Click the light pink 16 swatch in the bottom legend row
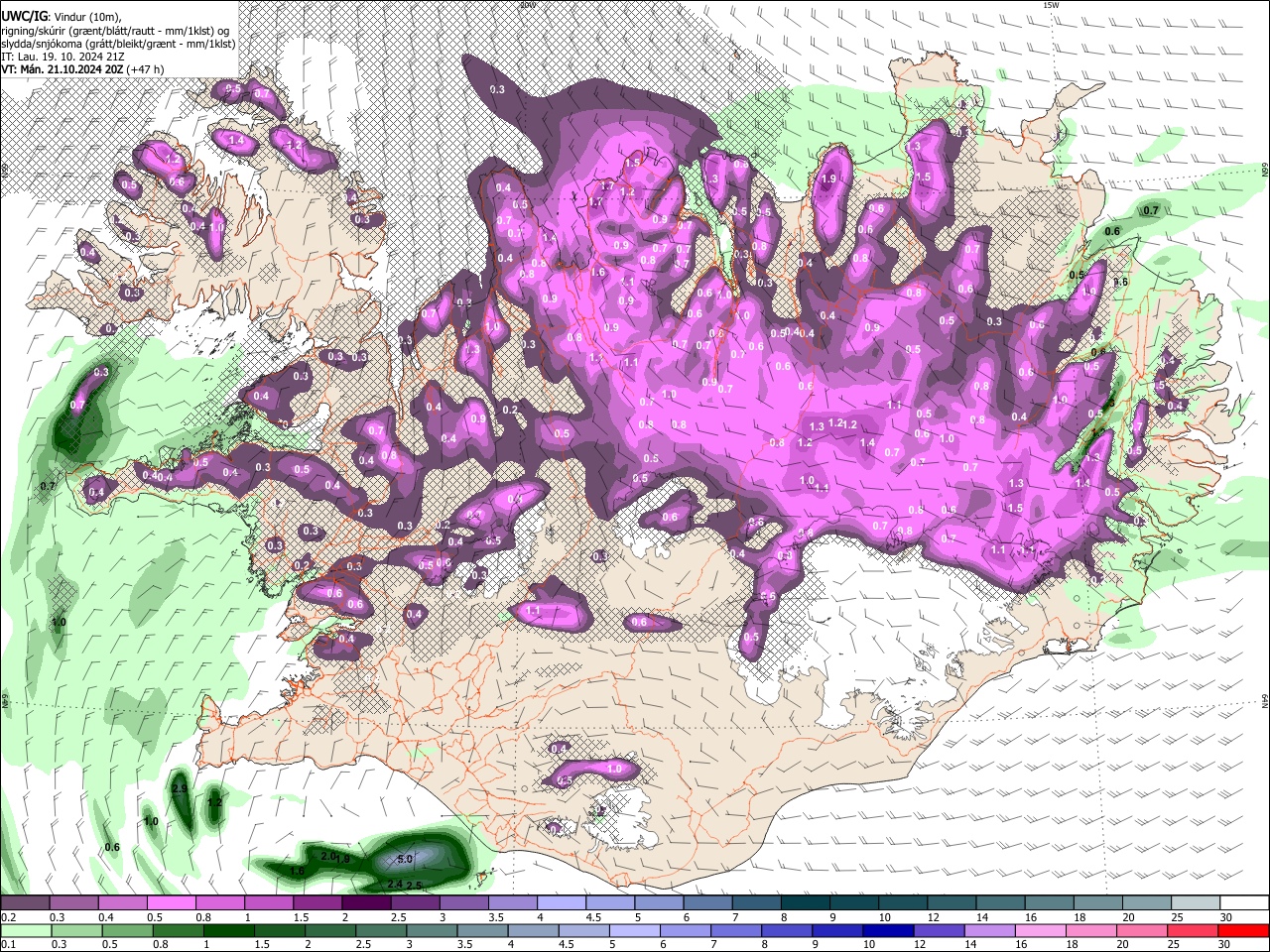The width and height of the screenshot is (1270, 952). 1041,931
